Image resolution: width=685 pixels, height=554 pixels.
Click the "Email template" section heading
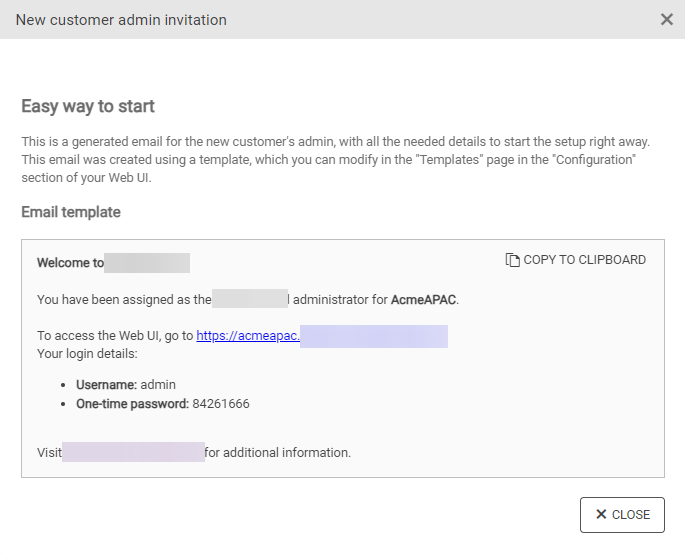pos(71,212)
